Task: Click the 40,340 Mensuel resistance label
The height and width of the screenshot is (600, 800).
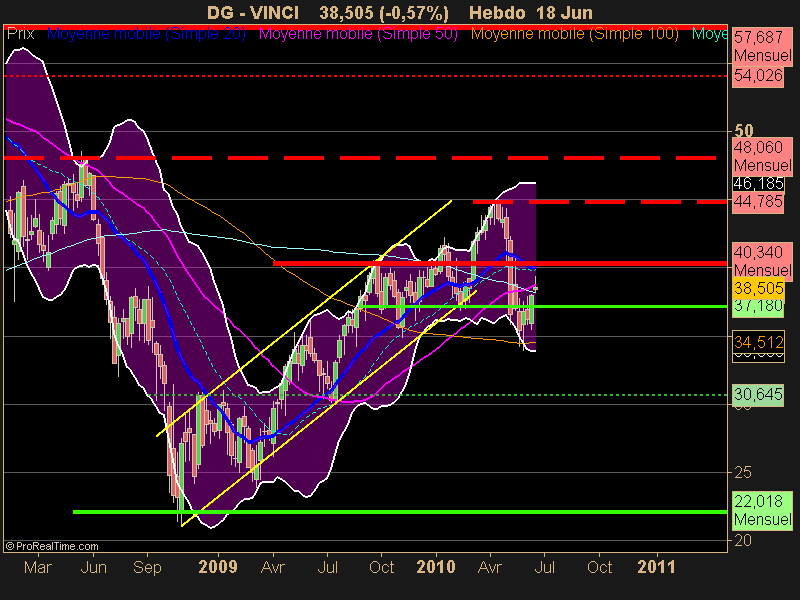Action: pos(763,261)
